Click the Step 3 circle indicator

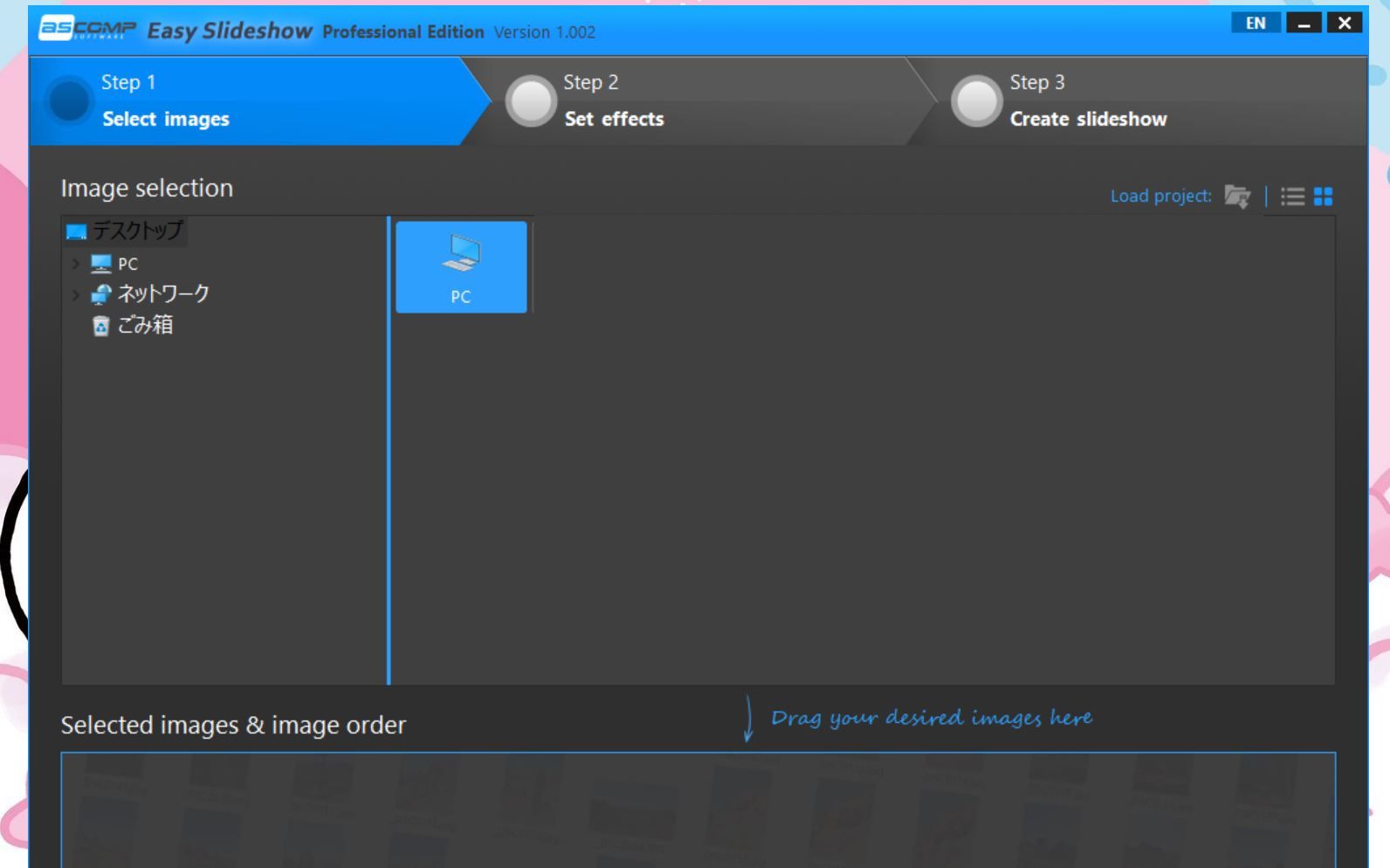pyautogui.click(x=977, y=101)
